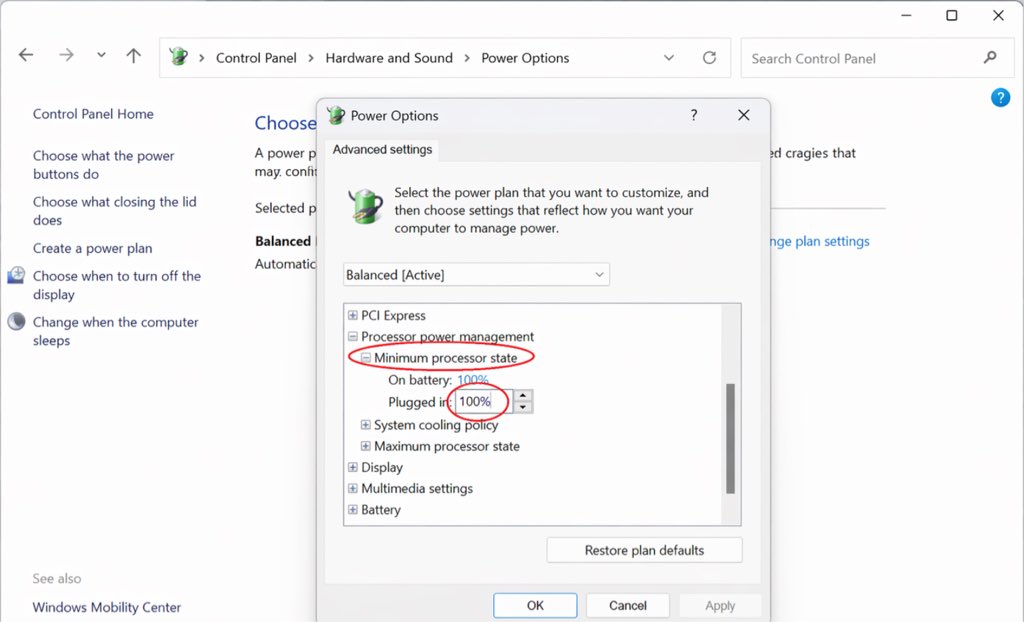Select Processor power management label
Image resolution: width=1024 pixels, height=622 pixels.
tap(447, 336)
